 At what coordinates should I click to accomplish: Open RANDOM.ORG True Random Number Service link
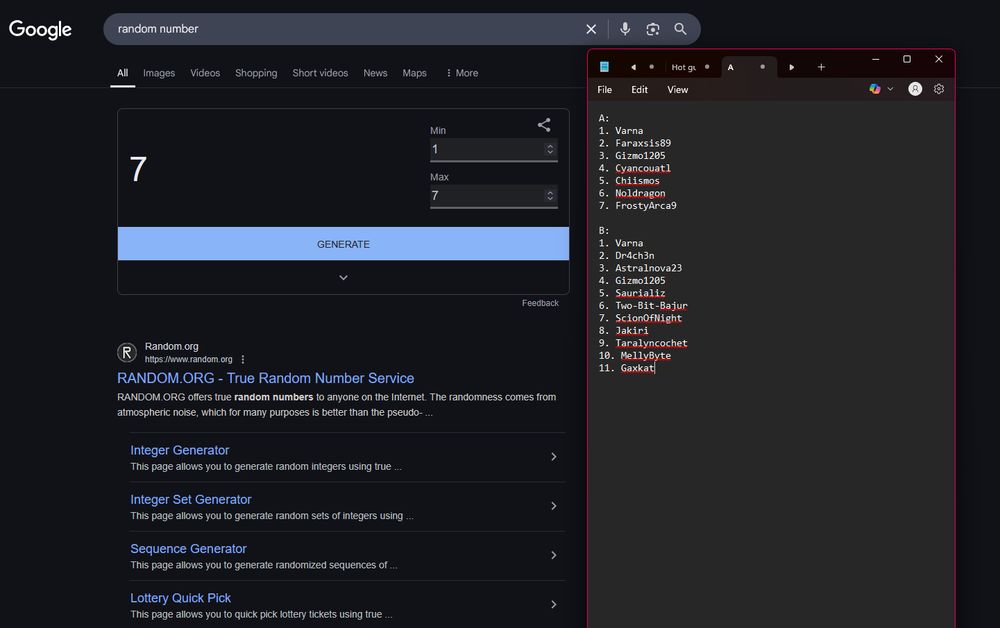(x=265, y=378)
